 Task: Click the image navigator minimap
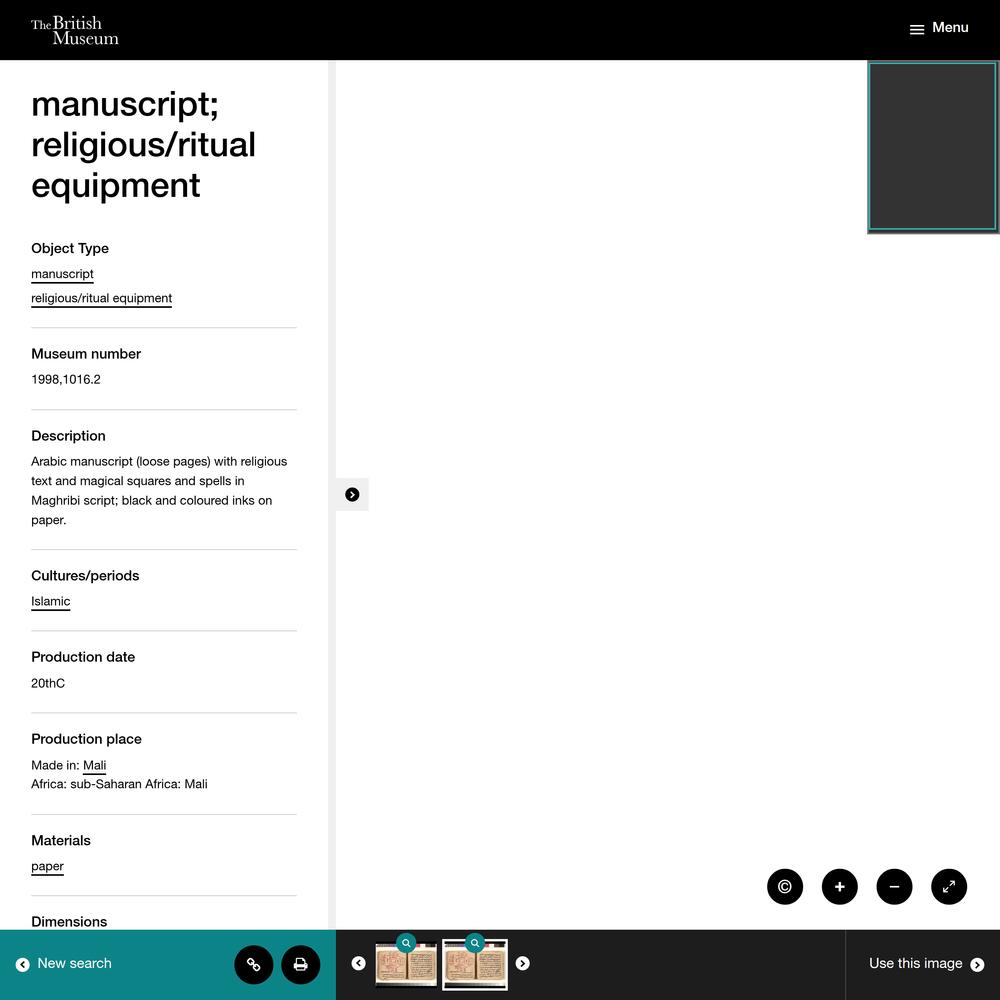[x=932, y=147]
